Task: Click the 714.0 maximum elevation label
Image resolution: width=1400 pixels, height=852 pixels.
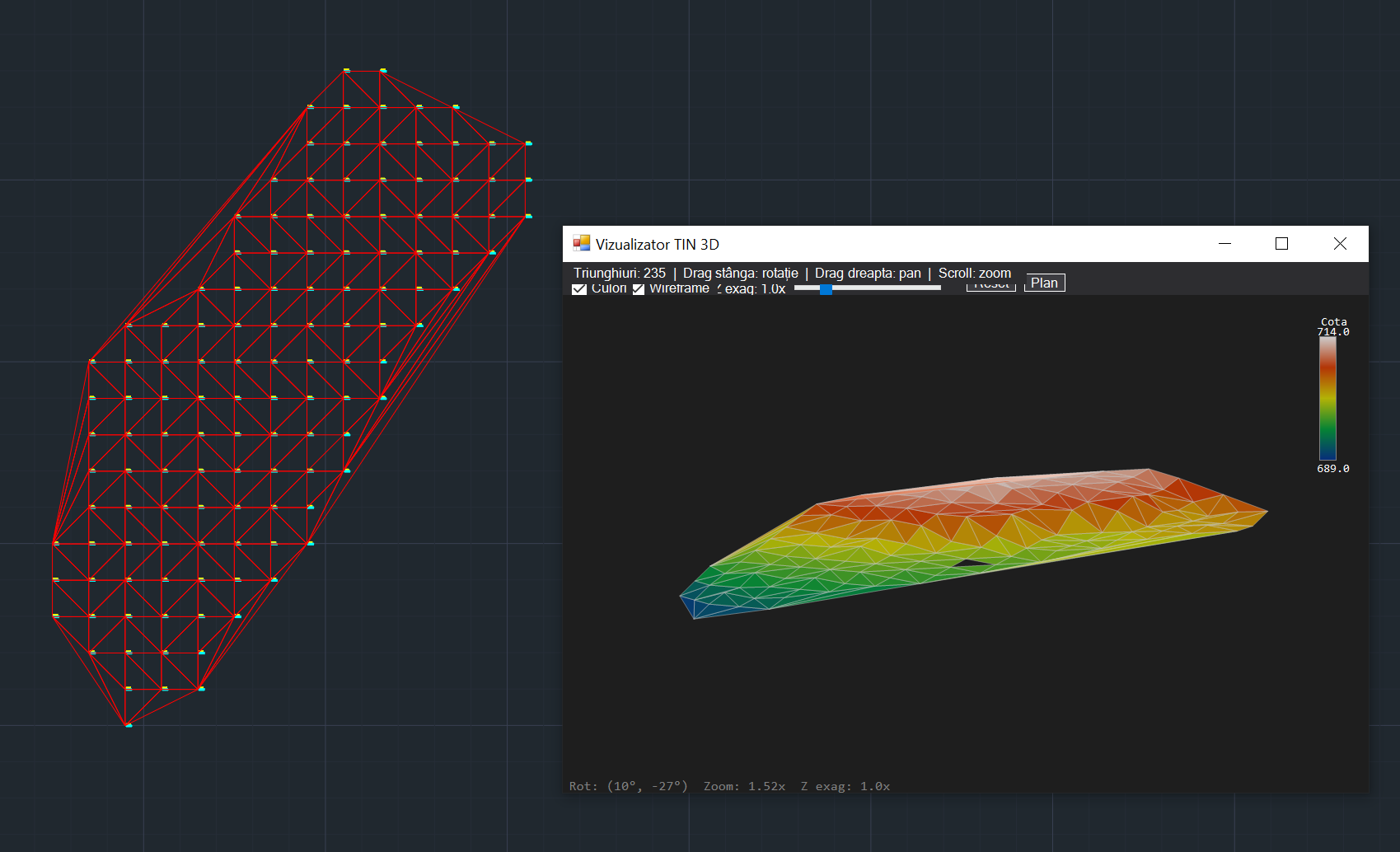Action: tap(1332, 332)
